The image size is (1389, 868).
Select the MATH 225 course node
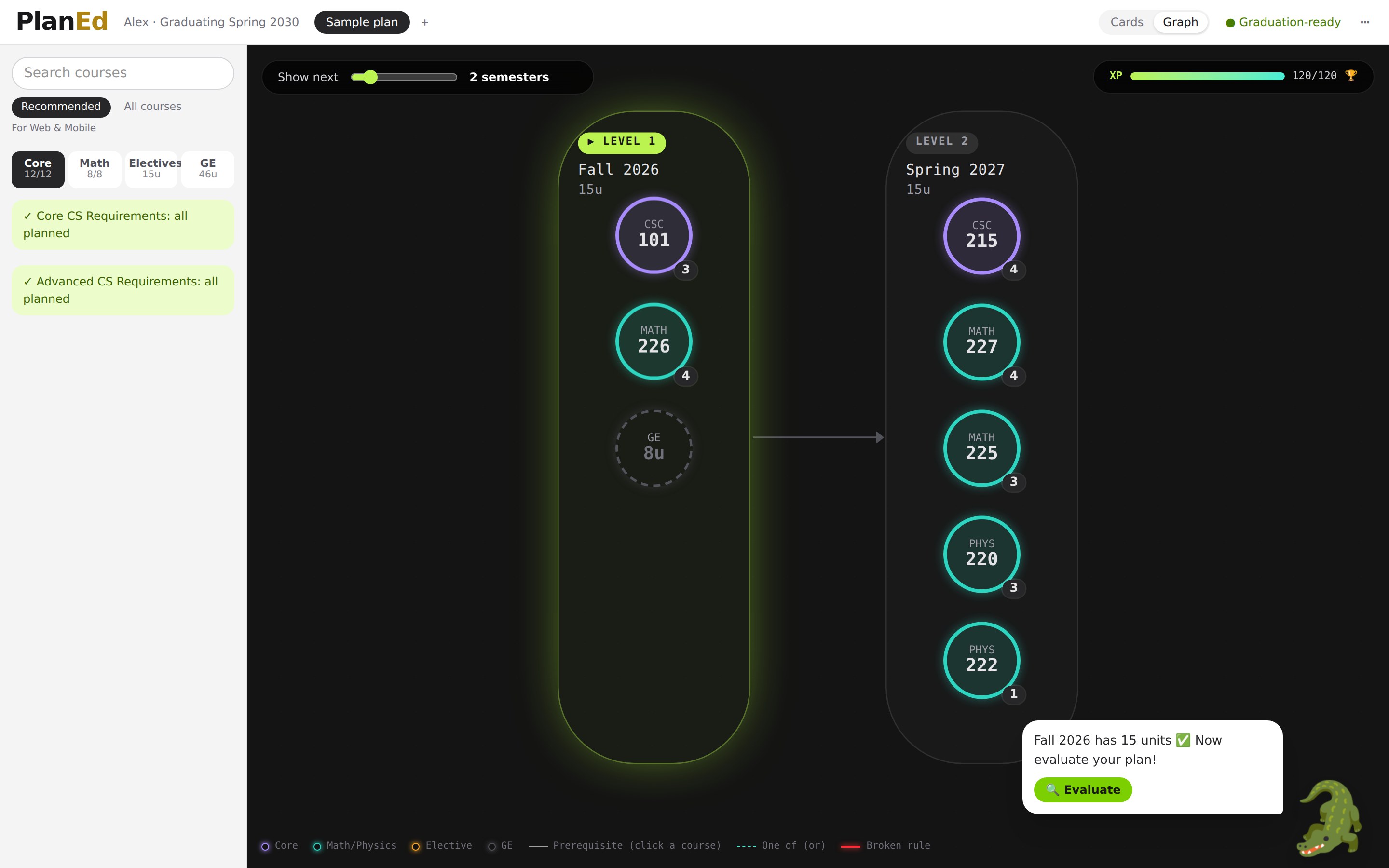(981, 448)
